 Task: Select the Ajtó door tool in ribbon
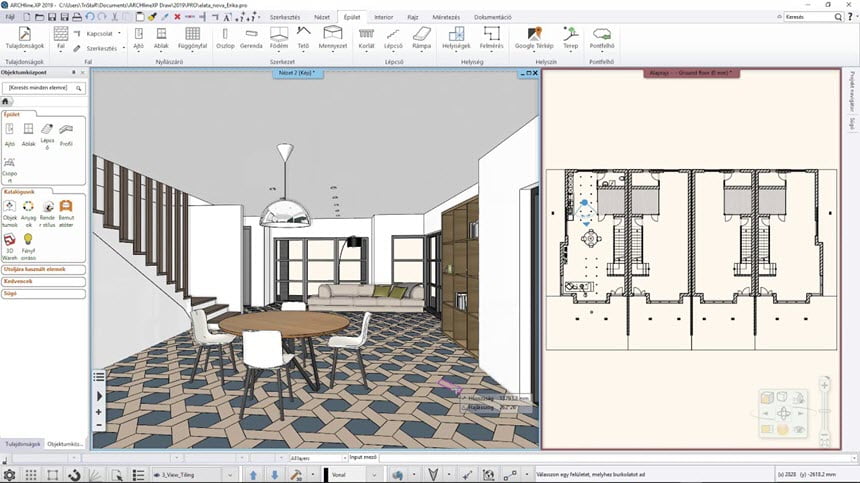point(139,38)
